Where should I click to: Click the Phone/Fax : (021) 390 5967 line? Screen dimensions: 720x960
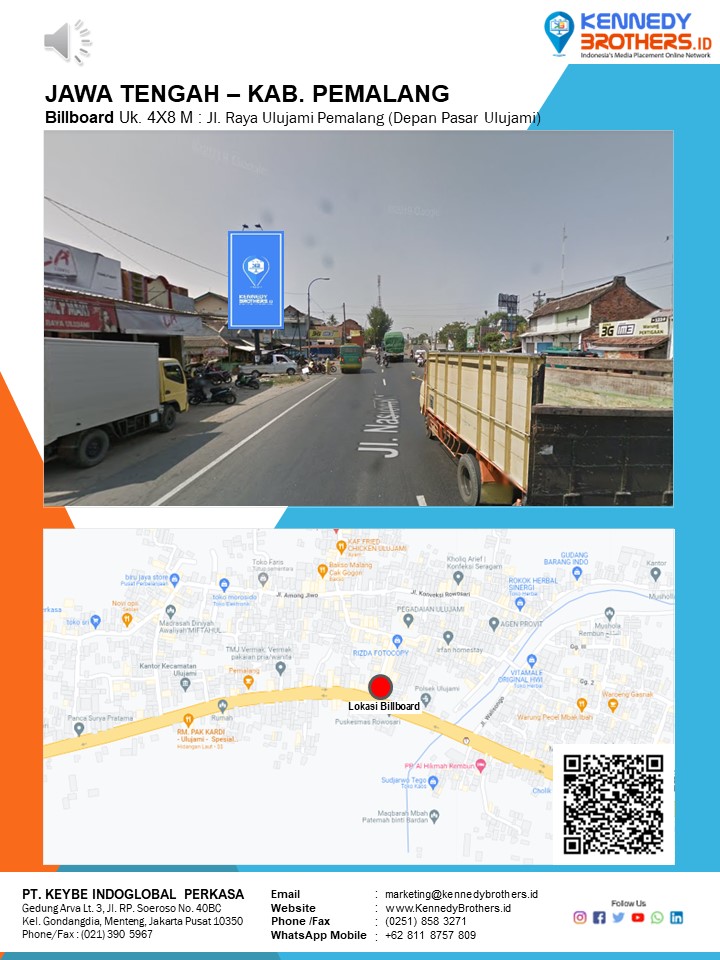[x=88, y=934]
